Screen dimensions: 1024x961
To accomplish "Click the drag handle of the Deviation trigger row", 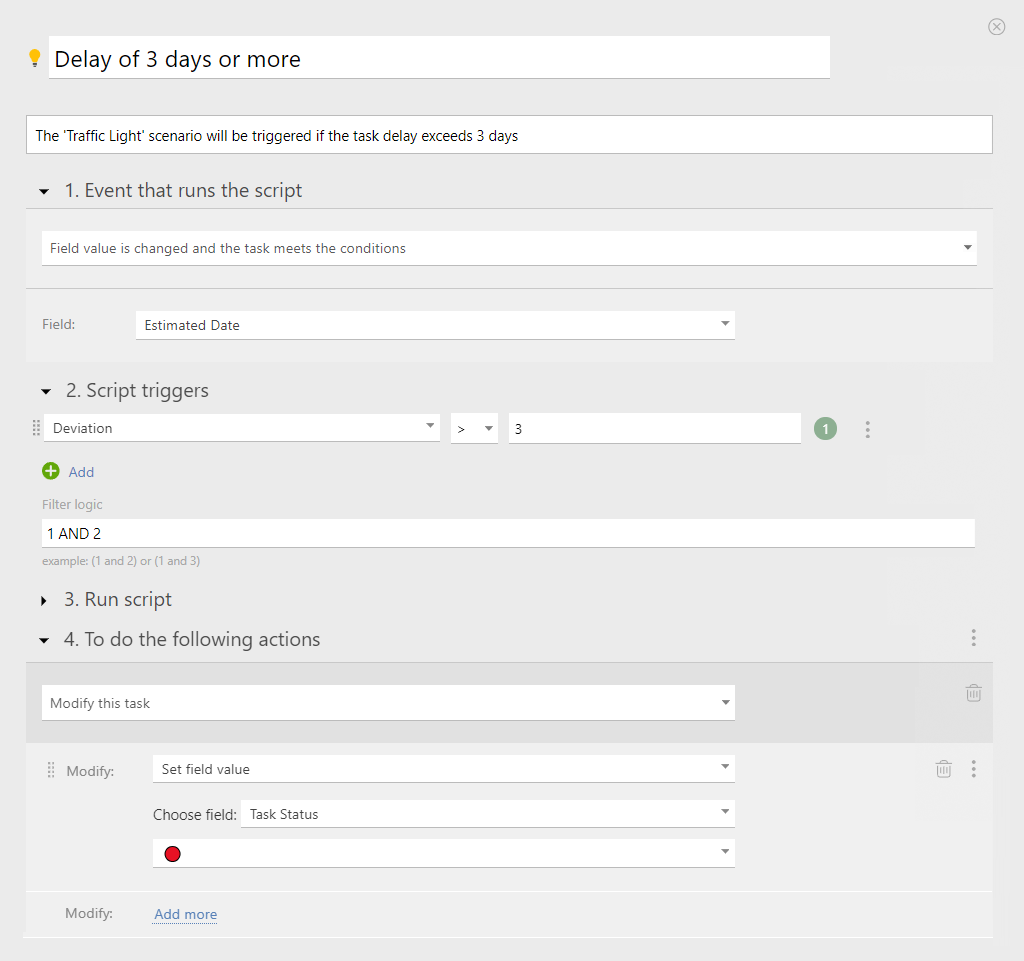I will tap(36, 428).
